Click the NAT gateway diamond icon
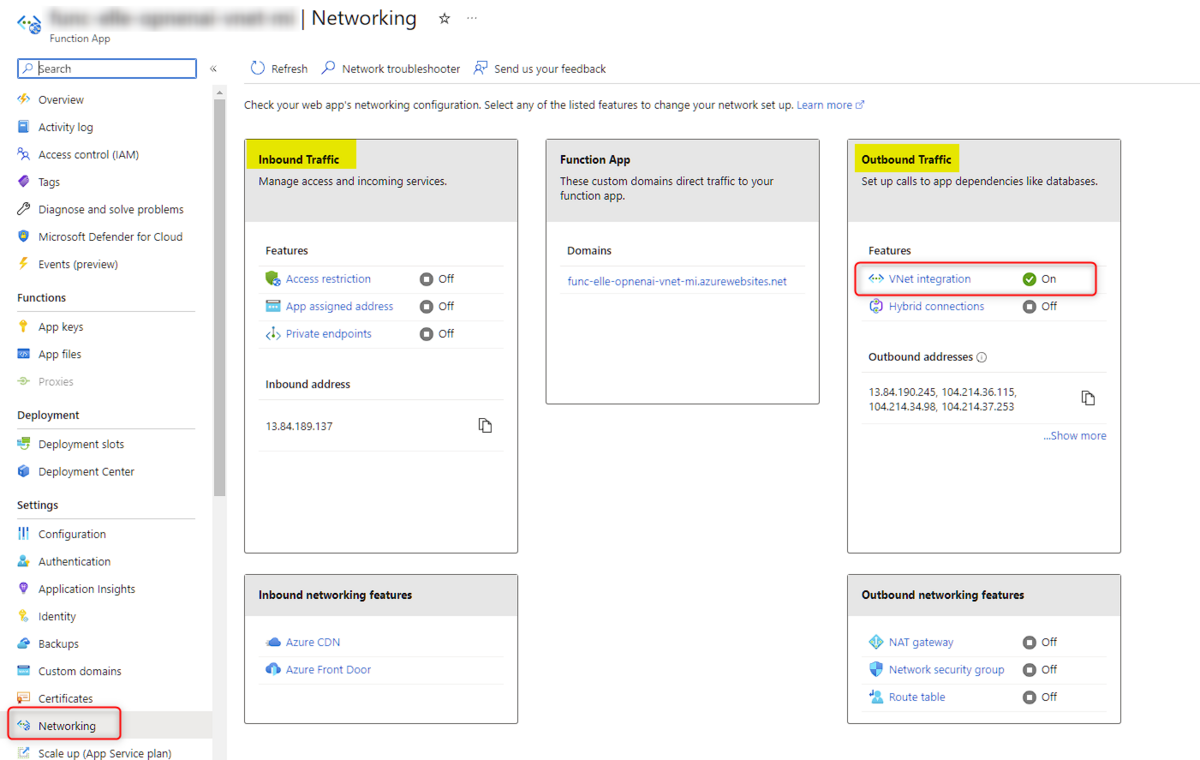Viewport: 1200px width, 760px height. (x=876, y=642)
